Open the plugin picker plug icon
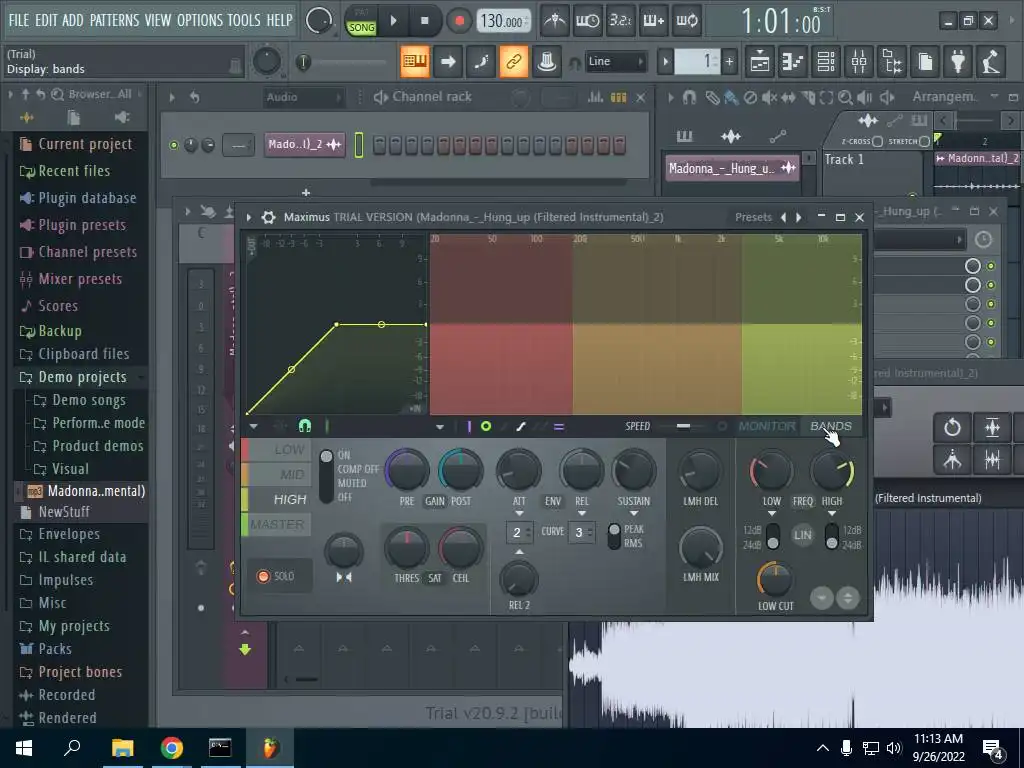Image resolution: width=1024 pixels, height=768 pixels. [x=958, y=61]
